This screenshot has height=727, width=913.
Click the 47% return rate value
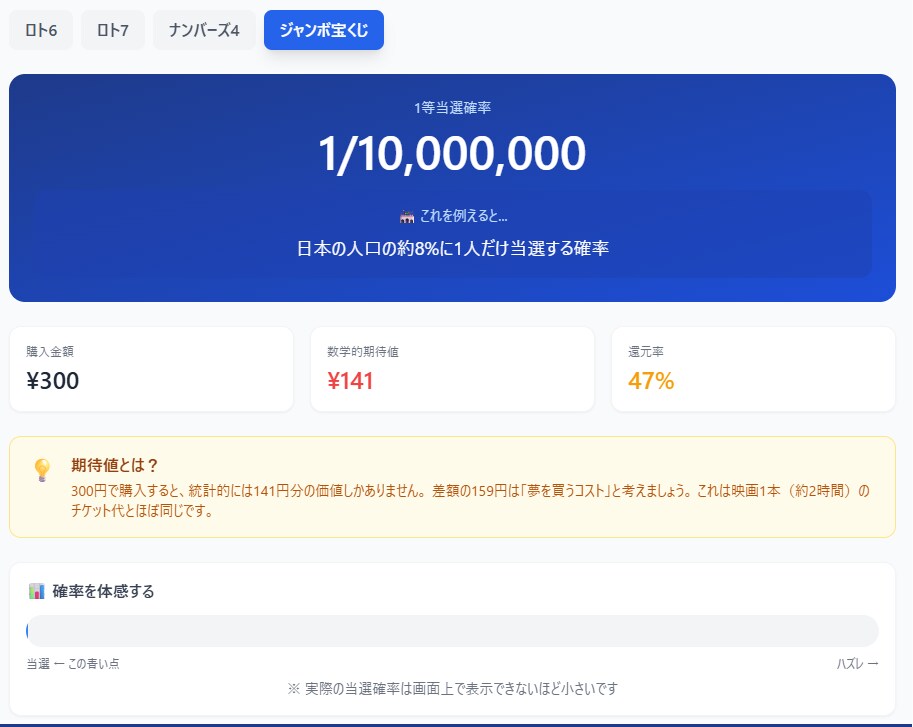(651, 381)
